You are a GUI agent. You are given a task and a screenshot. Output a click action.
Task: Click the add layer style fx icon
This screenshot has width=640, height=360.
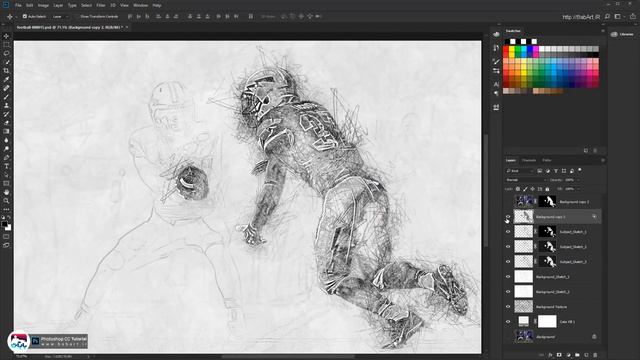(x=550, y=355)
